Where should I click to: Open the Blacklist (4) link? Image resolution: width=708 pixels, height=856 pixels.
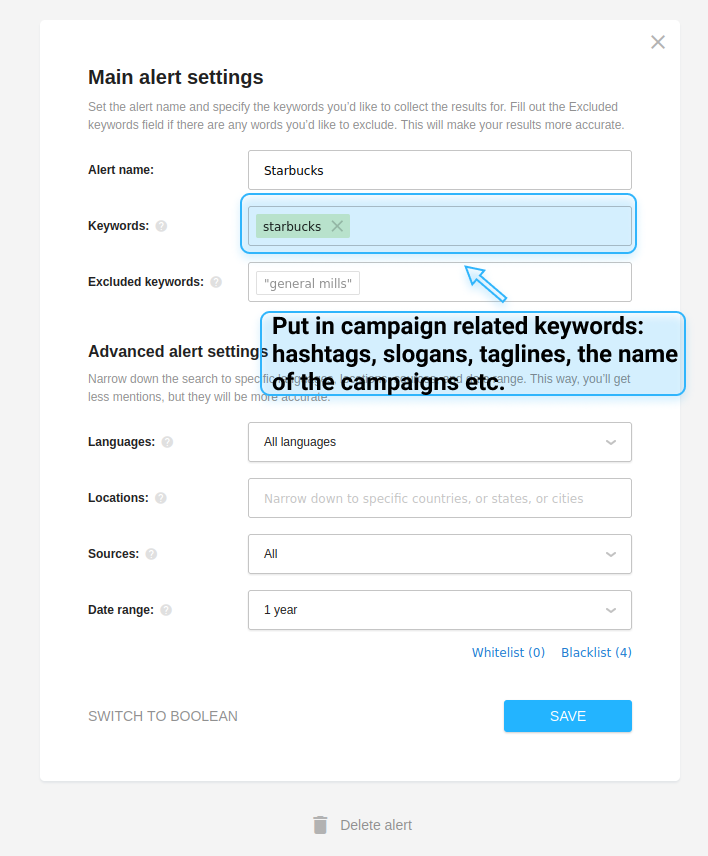[596, 652]
